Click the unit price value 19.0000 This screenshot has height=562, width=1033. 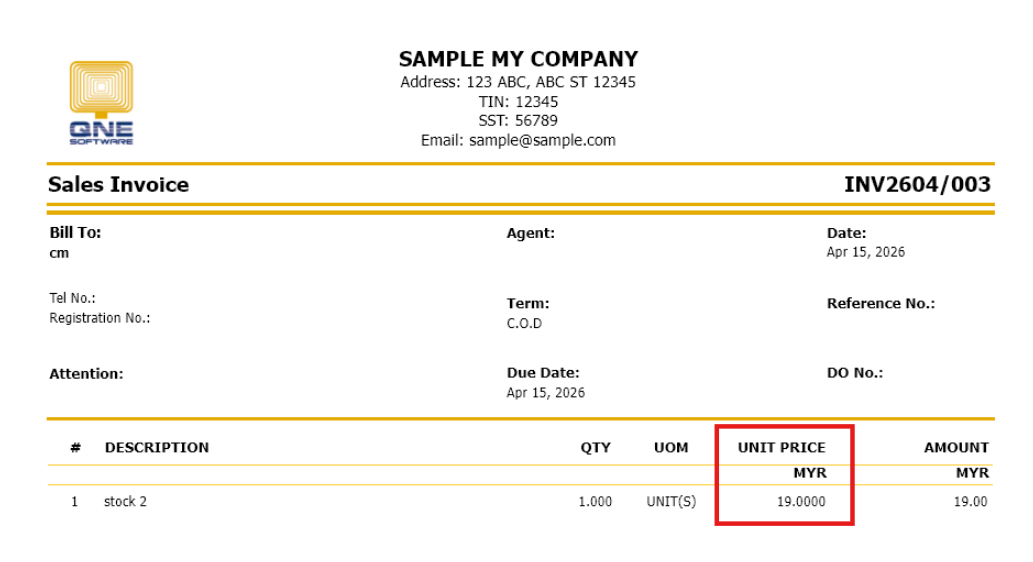click(801, 502)
